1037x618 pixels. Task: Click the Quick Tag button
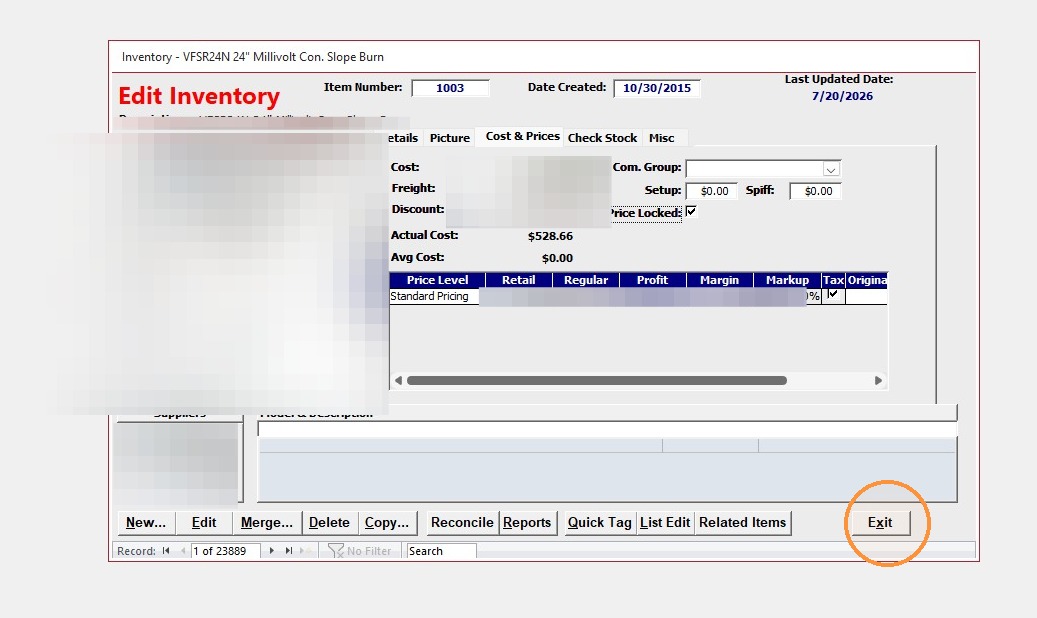click(x=600, y=523)
